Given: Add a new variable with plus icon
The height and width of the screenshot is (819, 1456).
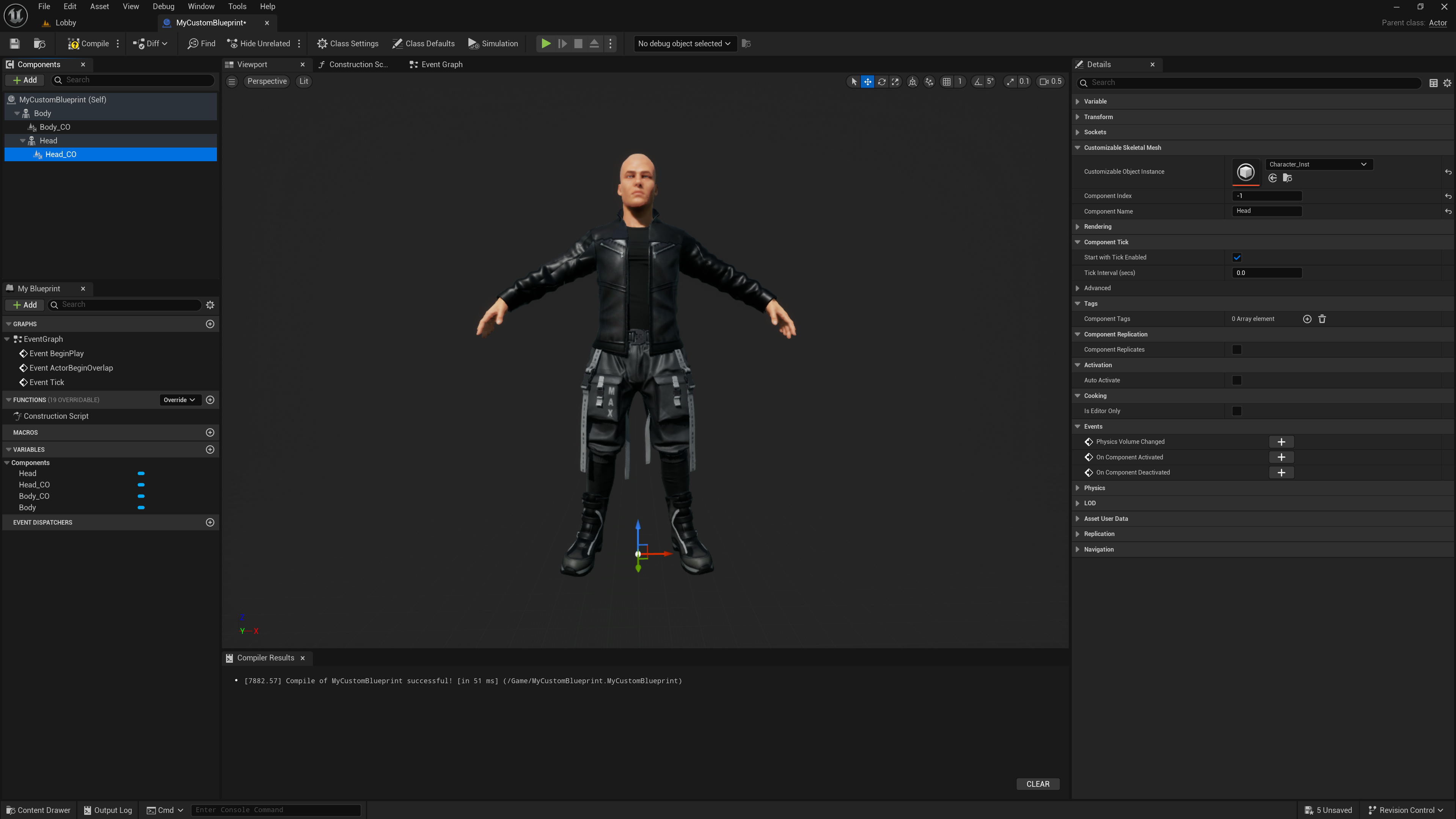Looking at the screenshot, I should (210, 450).
